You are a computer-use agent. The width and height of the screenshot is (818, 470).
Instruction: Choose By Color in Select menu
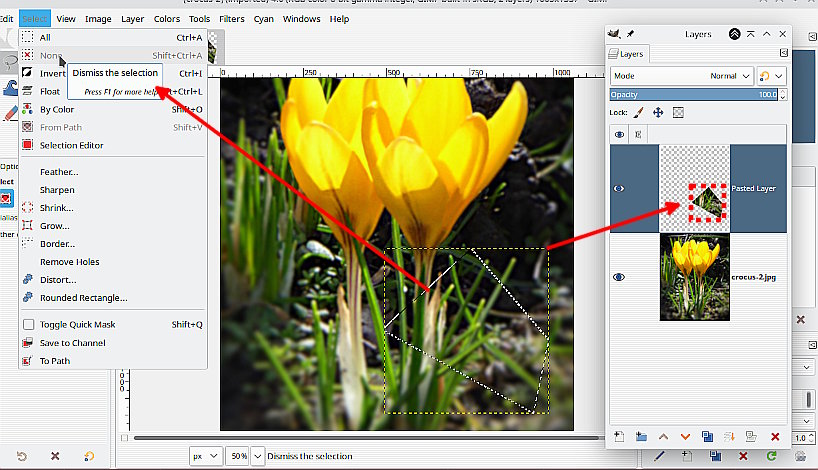(113, 110)
